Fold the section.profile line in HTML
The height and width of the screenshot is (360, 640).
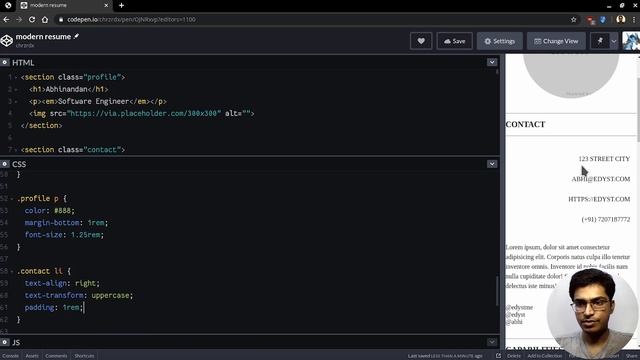(16, 77)
